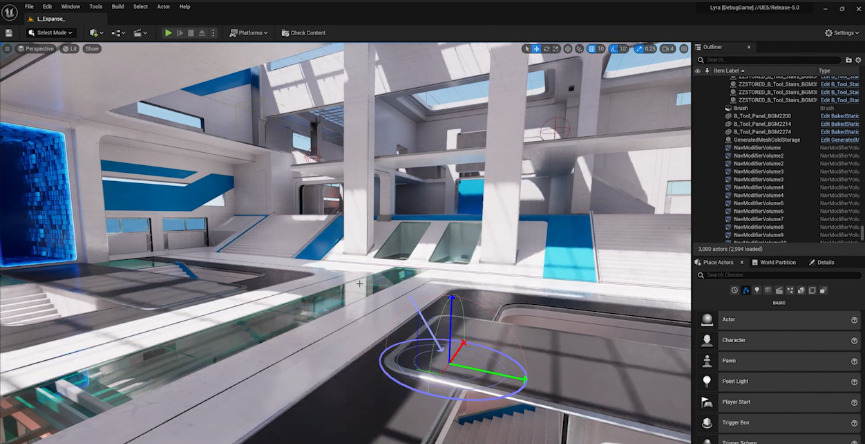Click the Outliner new folder icon
865x444 pixels.
pos(850,60)
